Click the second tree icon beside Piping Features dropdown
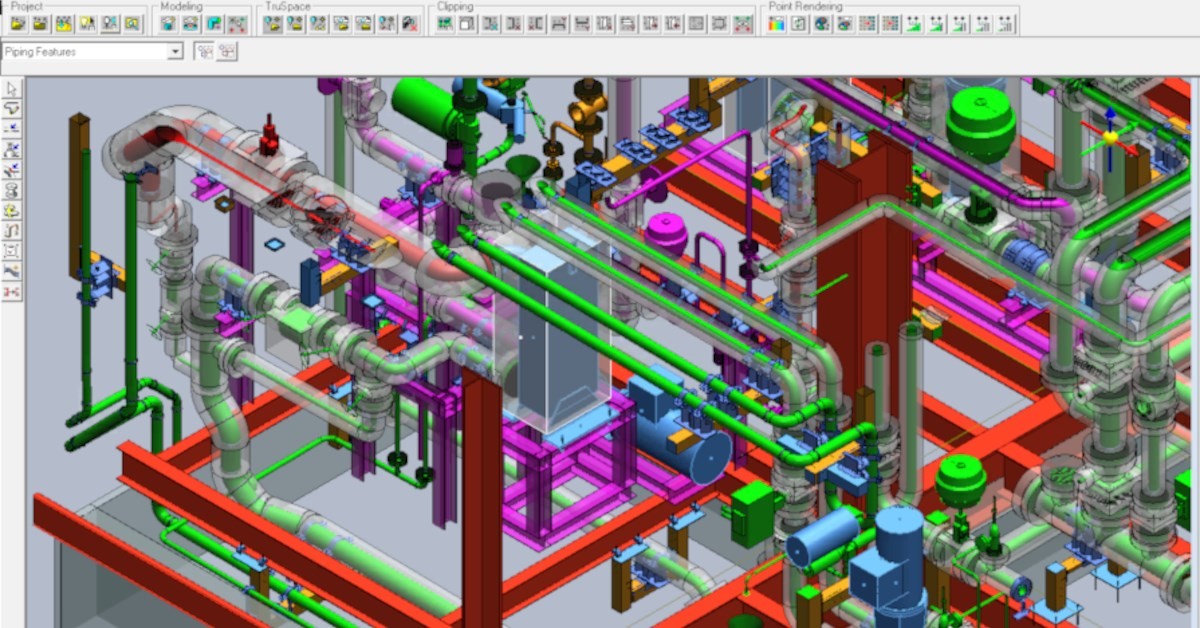 click(x=227, y=51)
